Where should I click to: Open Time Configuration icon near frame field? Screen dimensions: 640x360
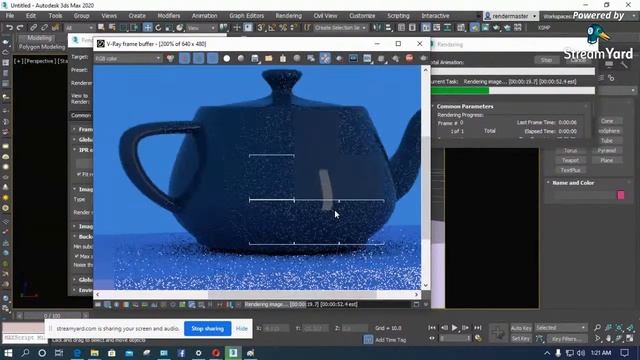point(478,338)
